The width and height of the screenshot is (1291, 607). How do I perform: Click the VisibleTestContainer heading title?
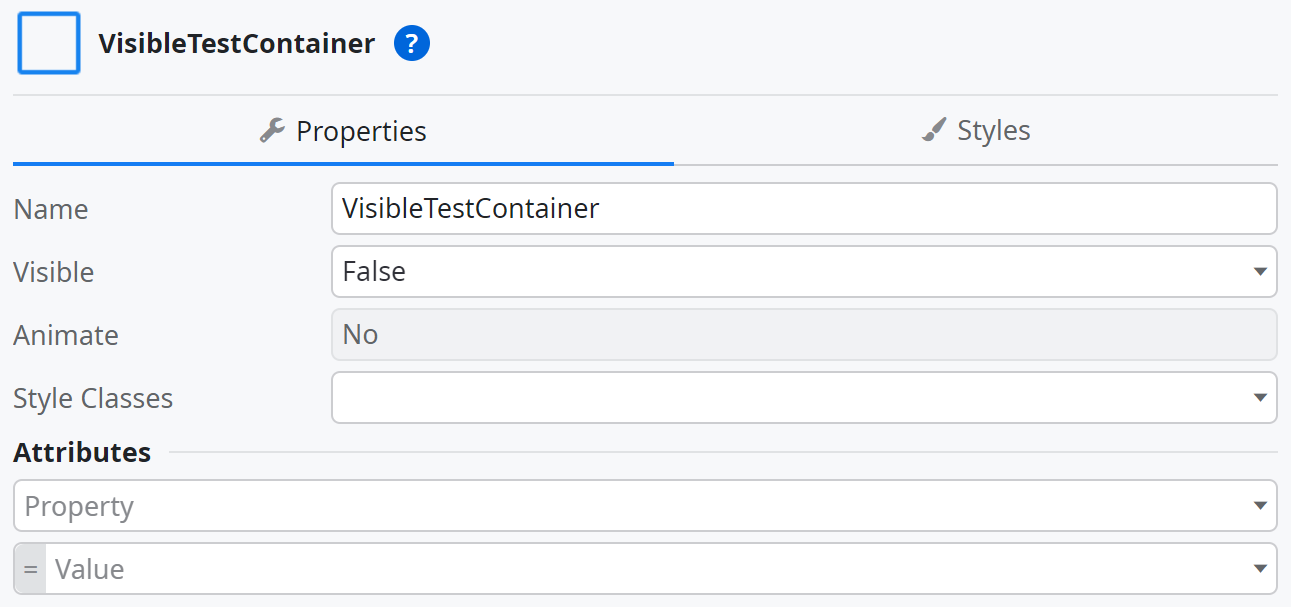pyautogui.click(x=237, y=44)
